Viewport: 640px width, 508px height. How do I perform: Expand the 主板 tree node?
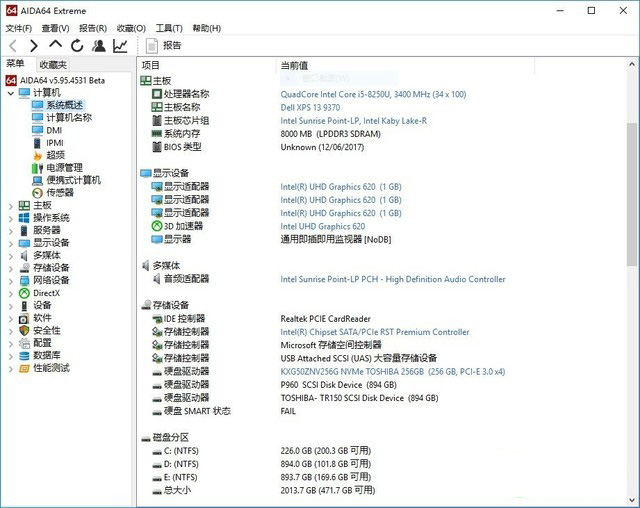pos(11,206)
